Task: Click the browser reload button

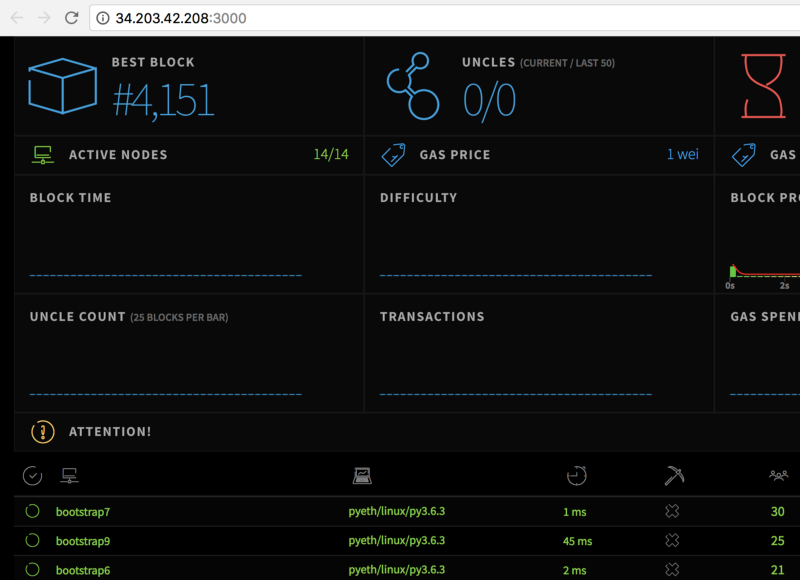Action: [71, 18]
